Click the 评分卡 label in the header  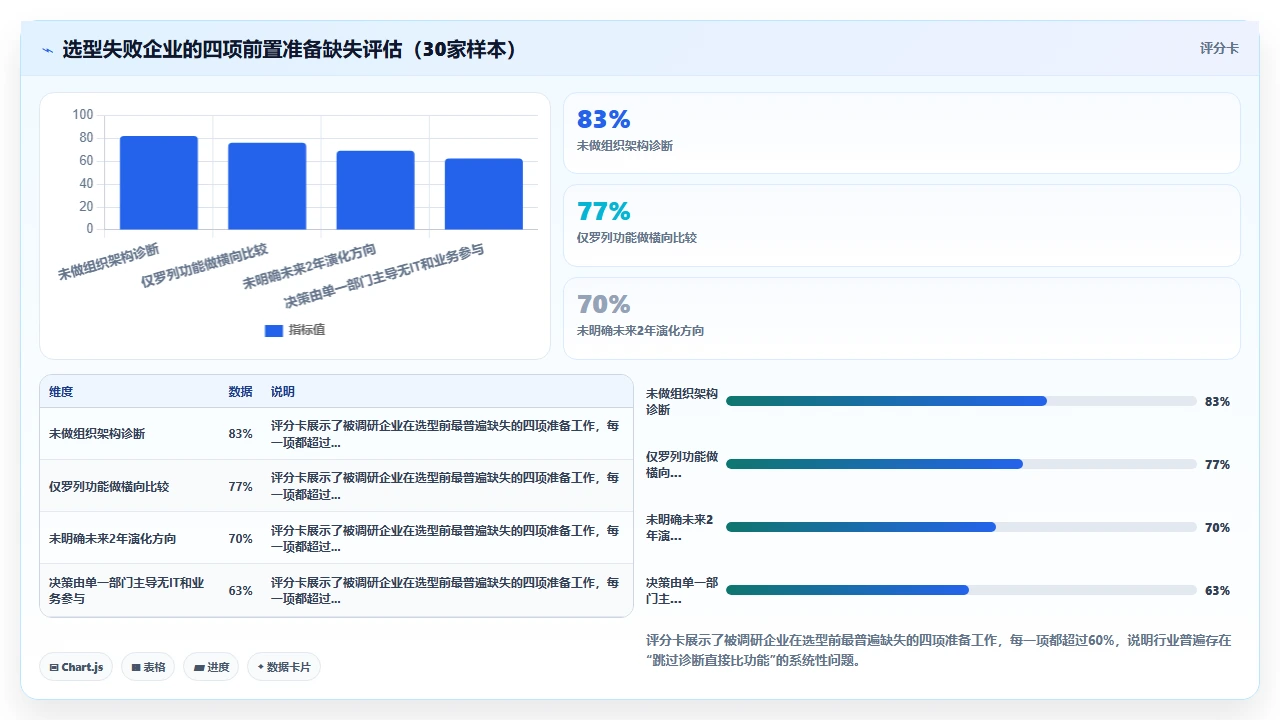pyautogui.click(x=1219, y=48)
